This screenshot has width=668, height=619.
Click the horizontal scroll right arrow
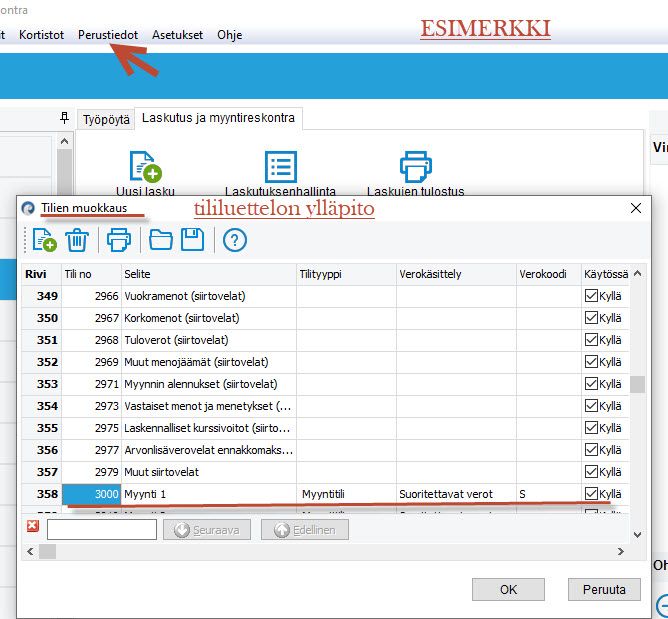621,551
